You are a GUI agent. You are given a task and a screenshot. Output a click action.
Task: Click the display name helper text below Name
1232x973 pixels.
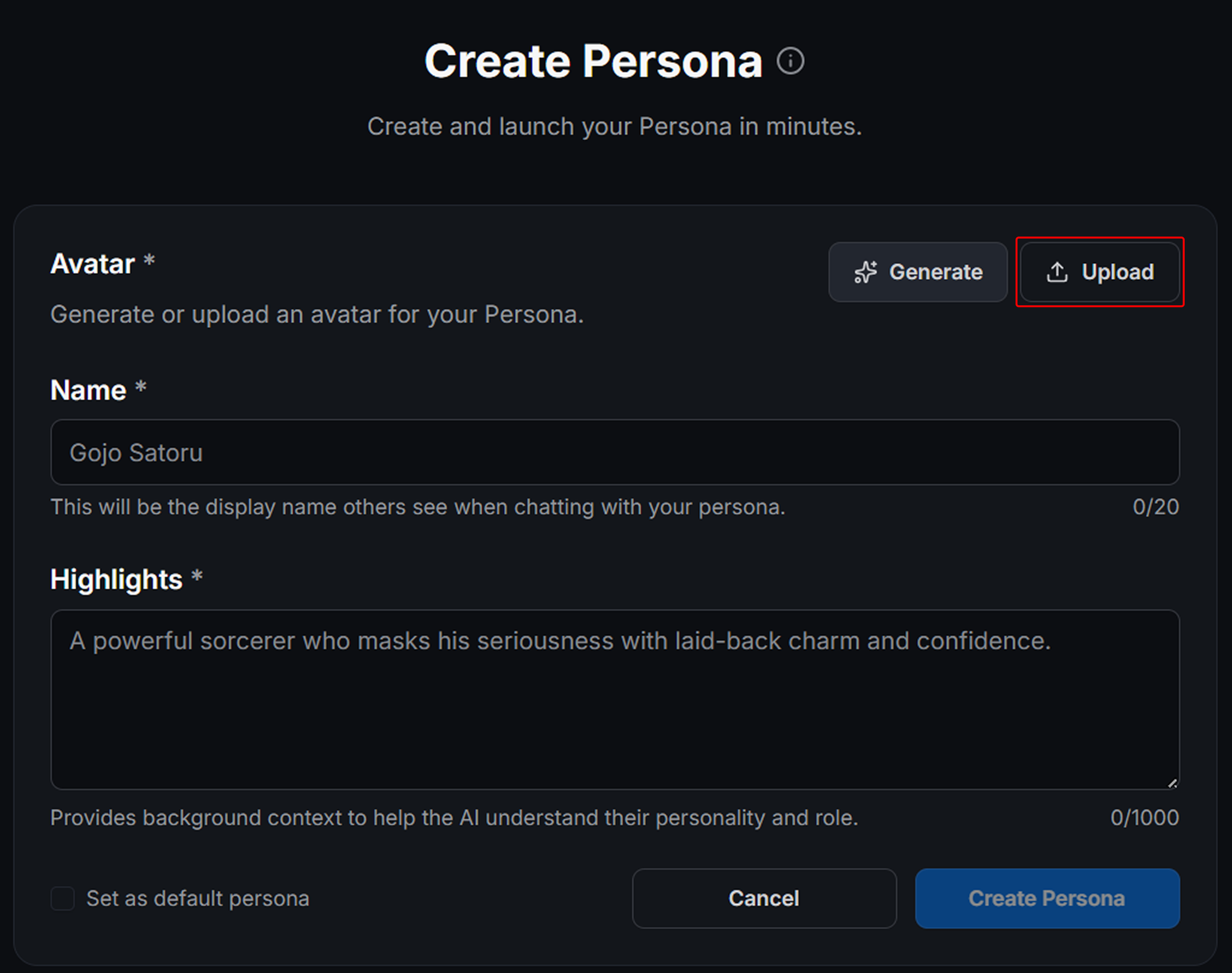tap(418, 507)
